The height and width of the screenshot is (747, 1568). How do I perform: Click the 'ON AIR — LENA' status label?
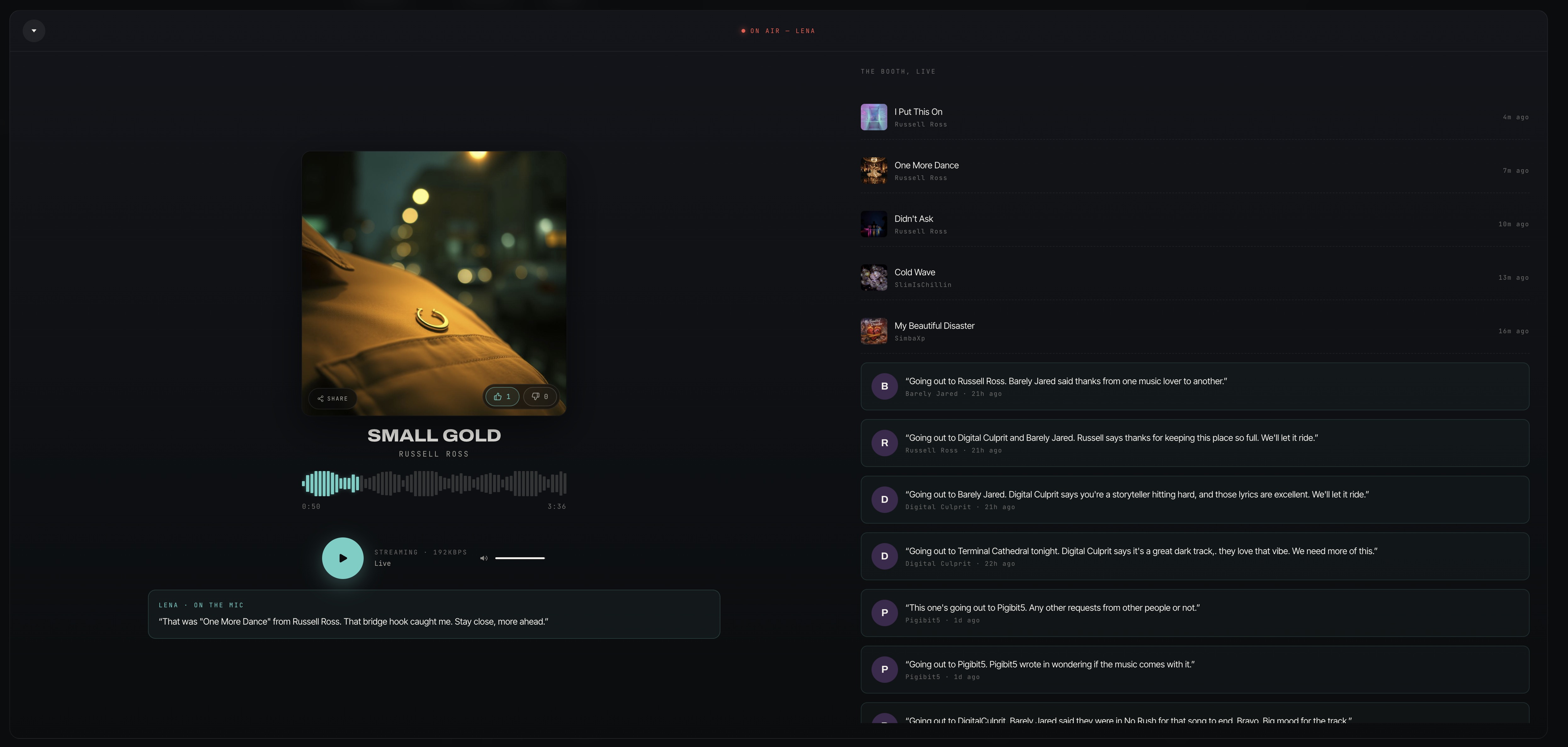(778, 31)
